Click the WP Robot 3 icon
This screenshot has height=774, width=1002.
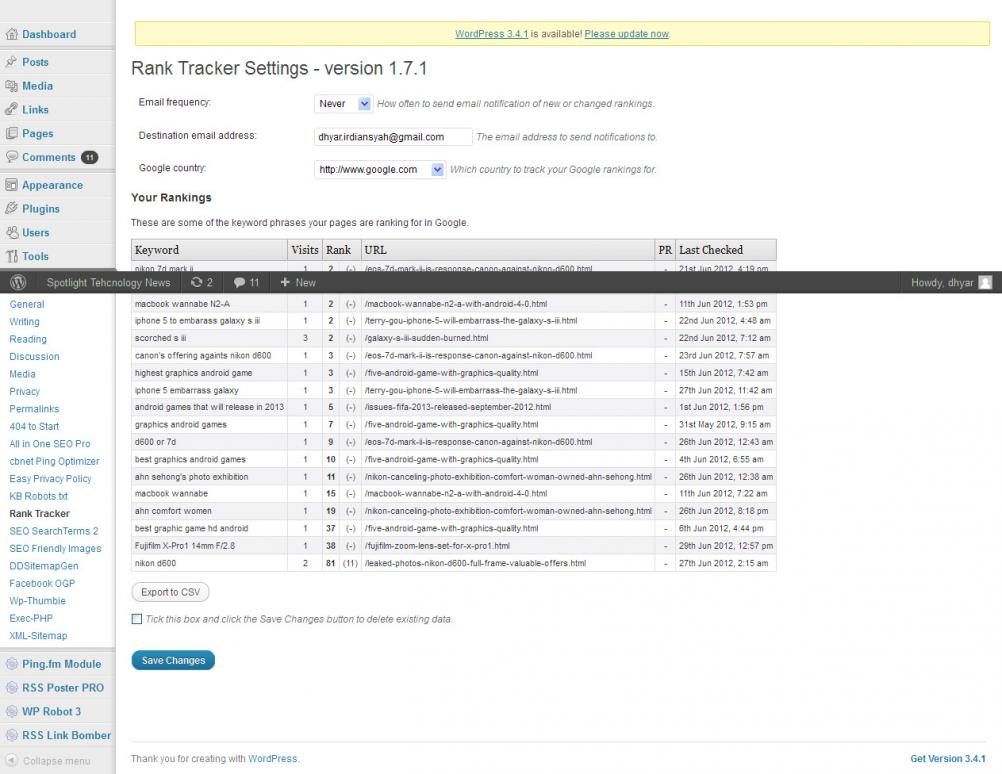point(12,711)
